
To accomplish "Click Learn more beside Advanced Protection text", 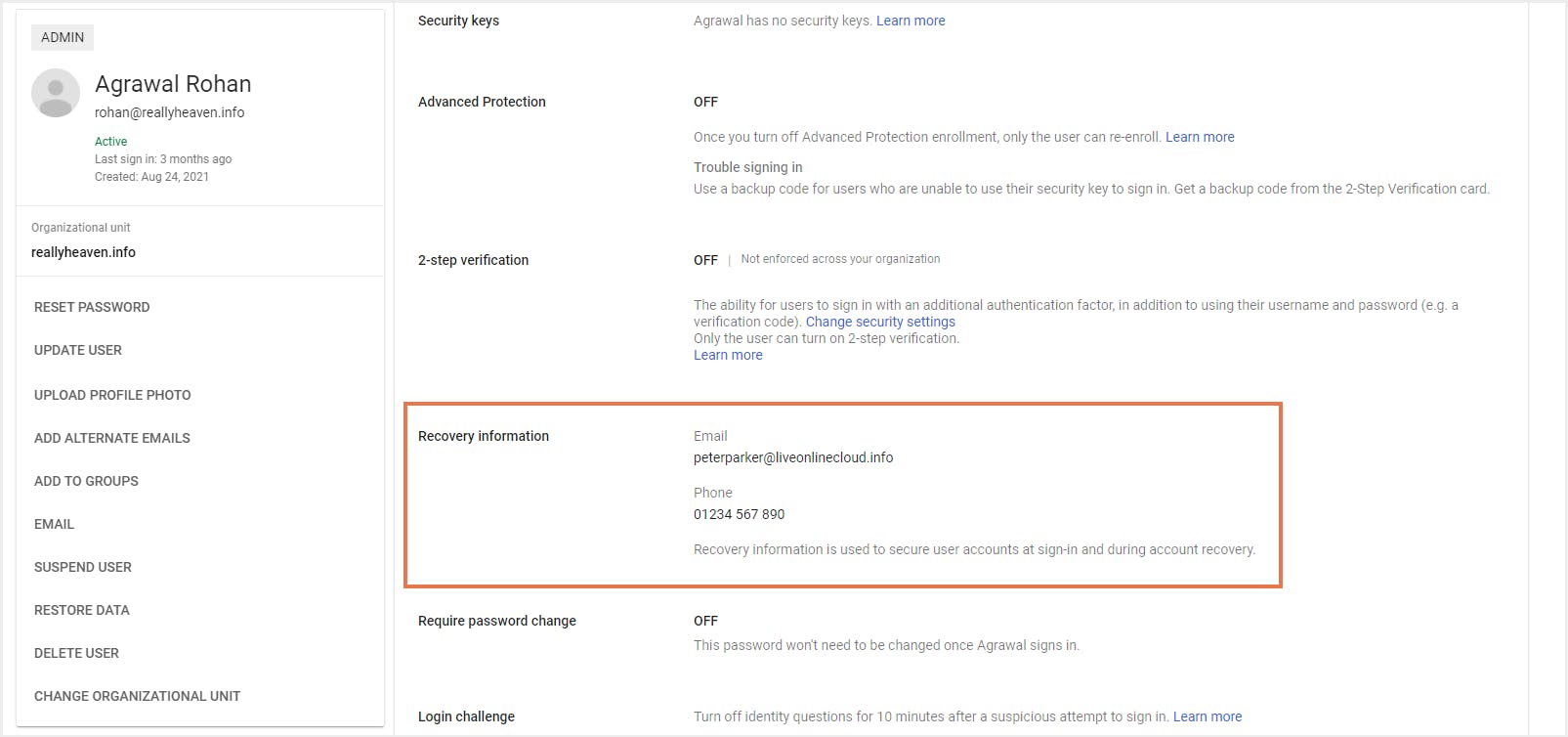I will [x=1200, y=137].
